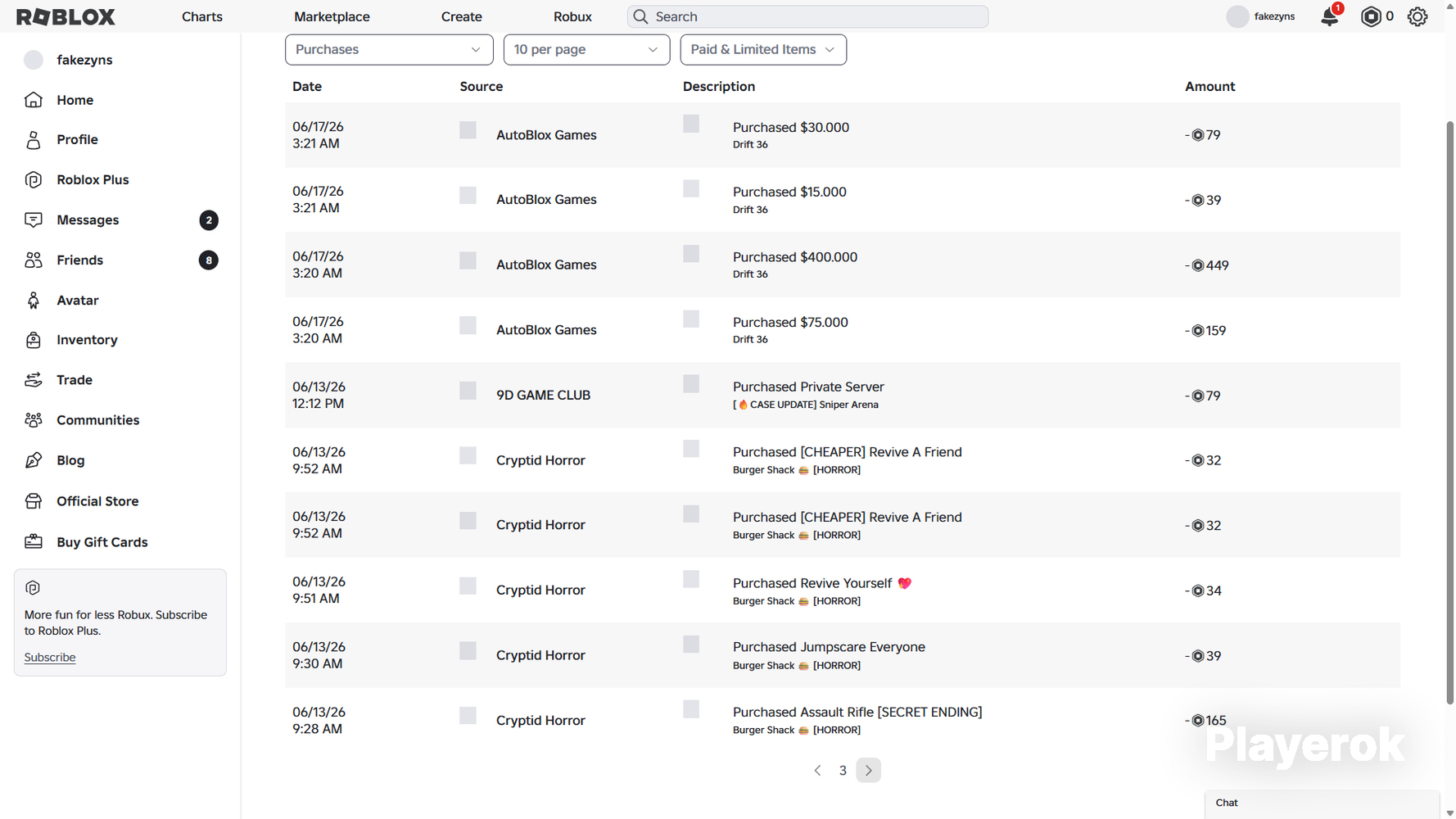Viewport: 1456px width, 819px height.
Task: Click the Friends icon in sidebar
Action: [x=34, y=260]
